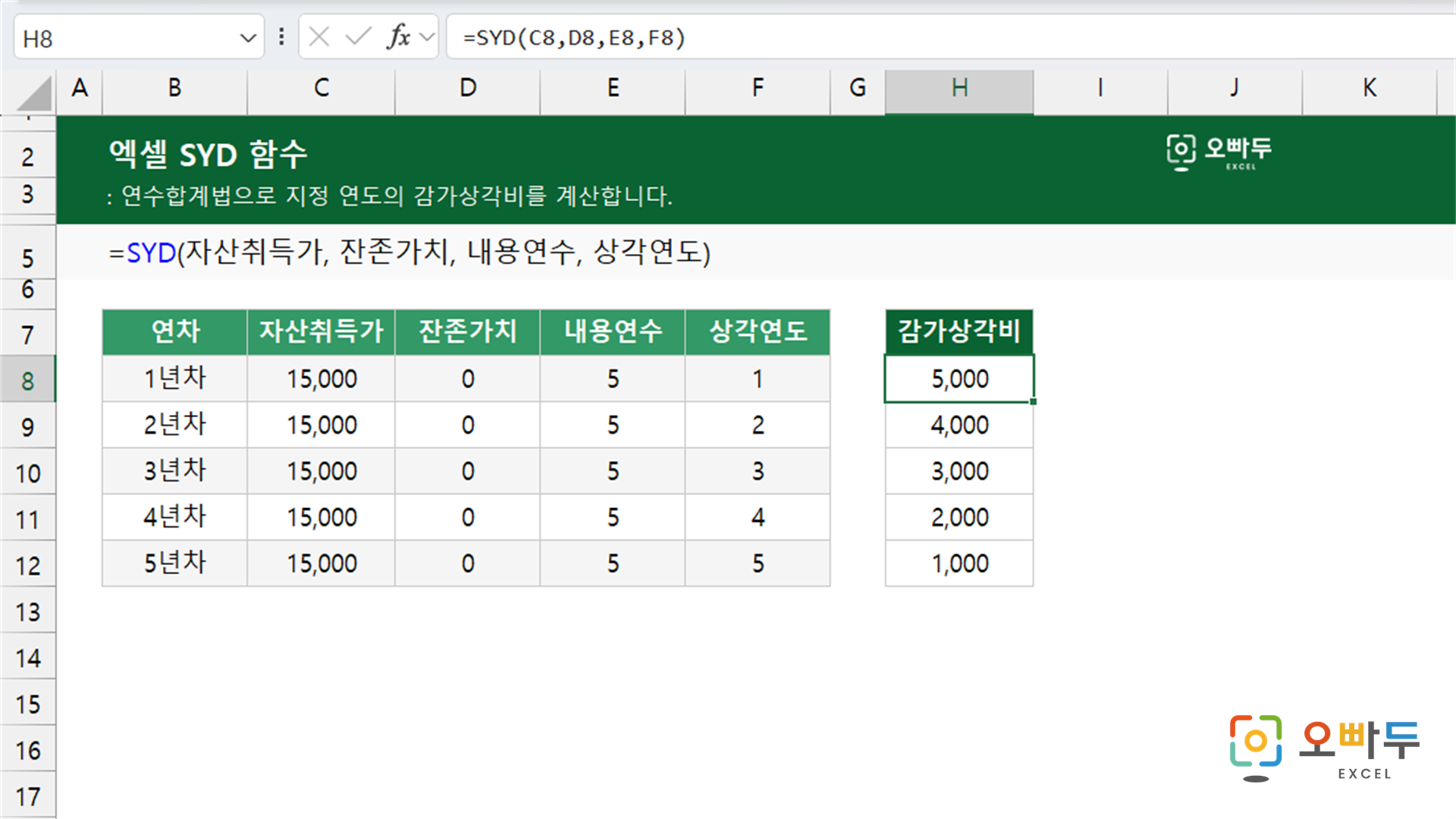Click the white 오빠두 logo in the green banner

(x=1219, y=152)
